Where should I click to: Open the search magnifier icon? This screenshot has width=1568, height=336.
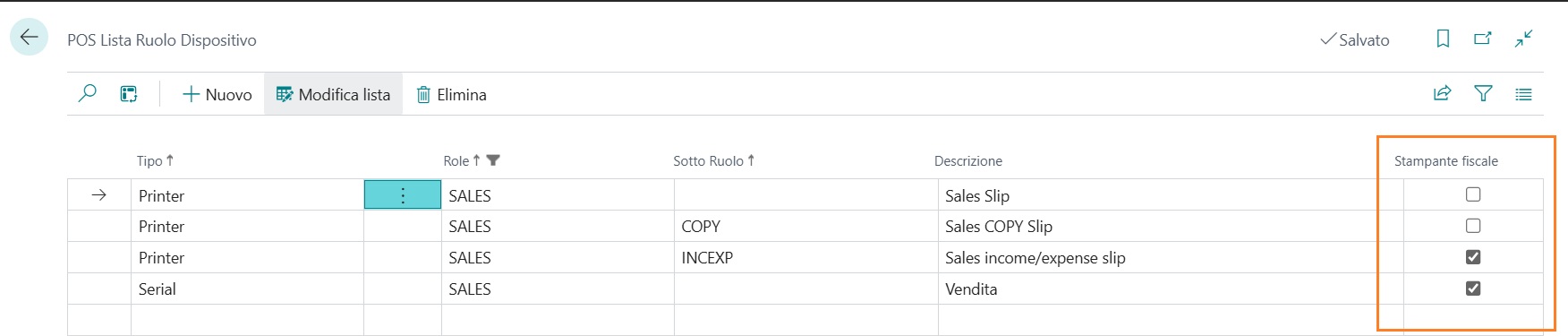pyautogui.click(x=87, y=93)
